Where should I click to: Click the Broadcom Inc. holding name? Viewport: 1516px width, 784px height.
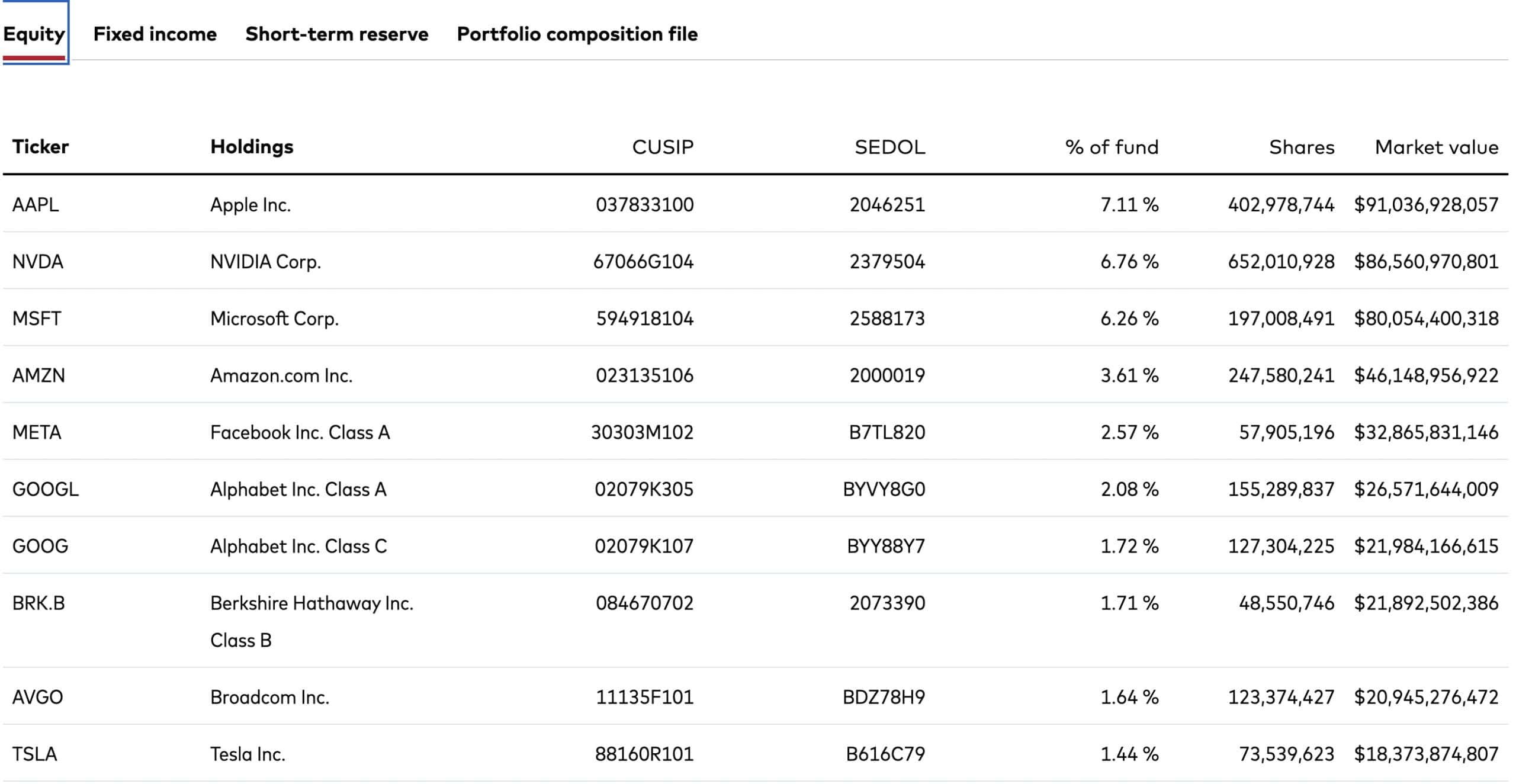[269, 697]
